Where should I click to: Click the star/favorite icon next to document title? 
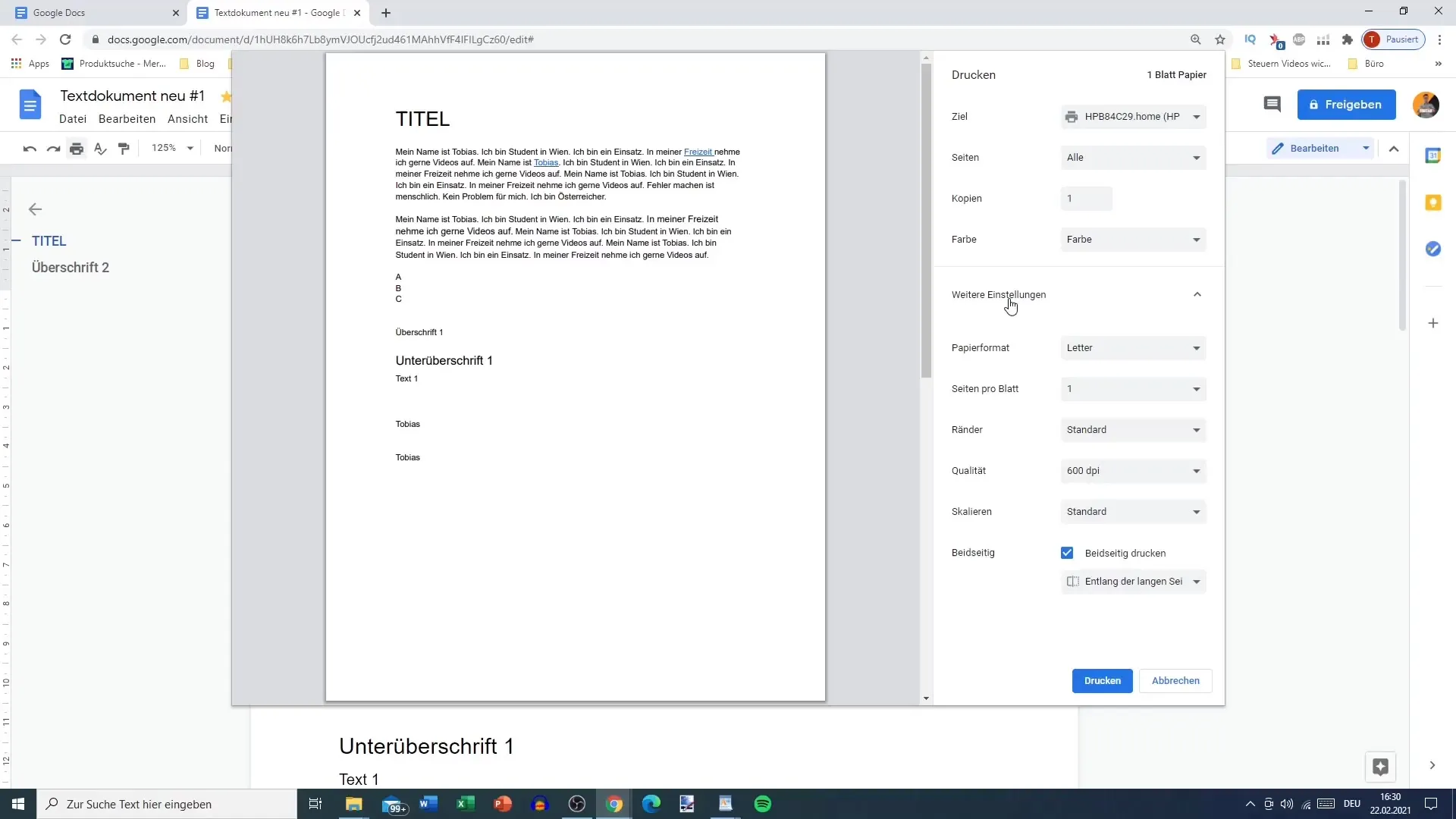(227, 97)
